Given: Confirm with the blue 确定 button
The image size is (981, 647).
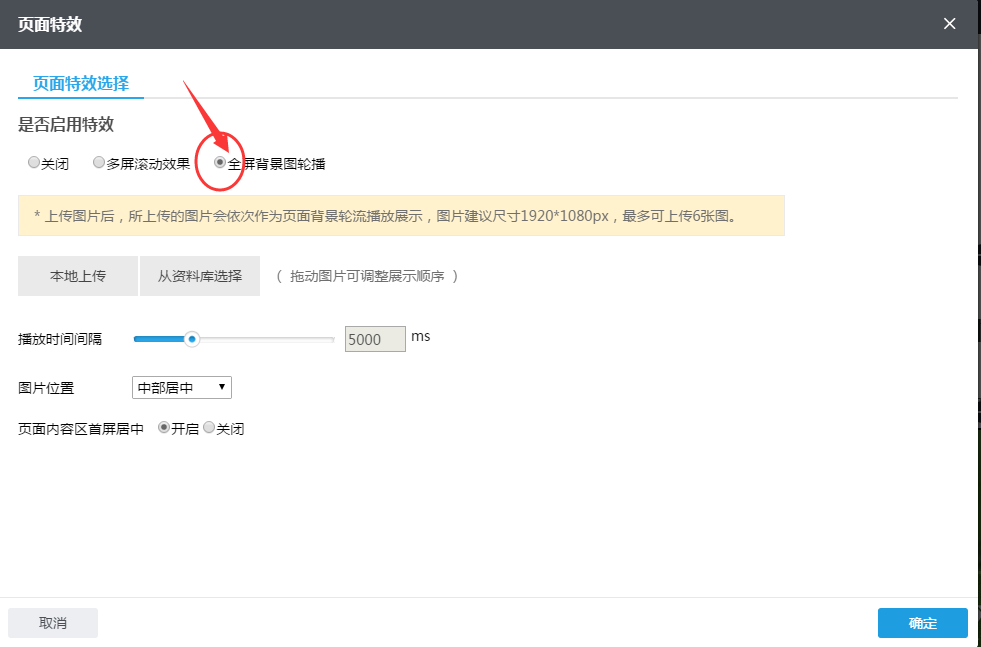Looking at the screenshot, I should pyautogui.click(x=922, y=623).
